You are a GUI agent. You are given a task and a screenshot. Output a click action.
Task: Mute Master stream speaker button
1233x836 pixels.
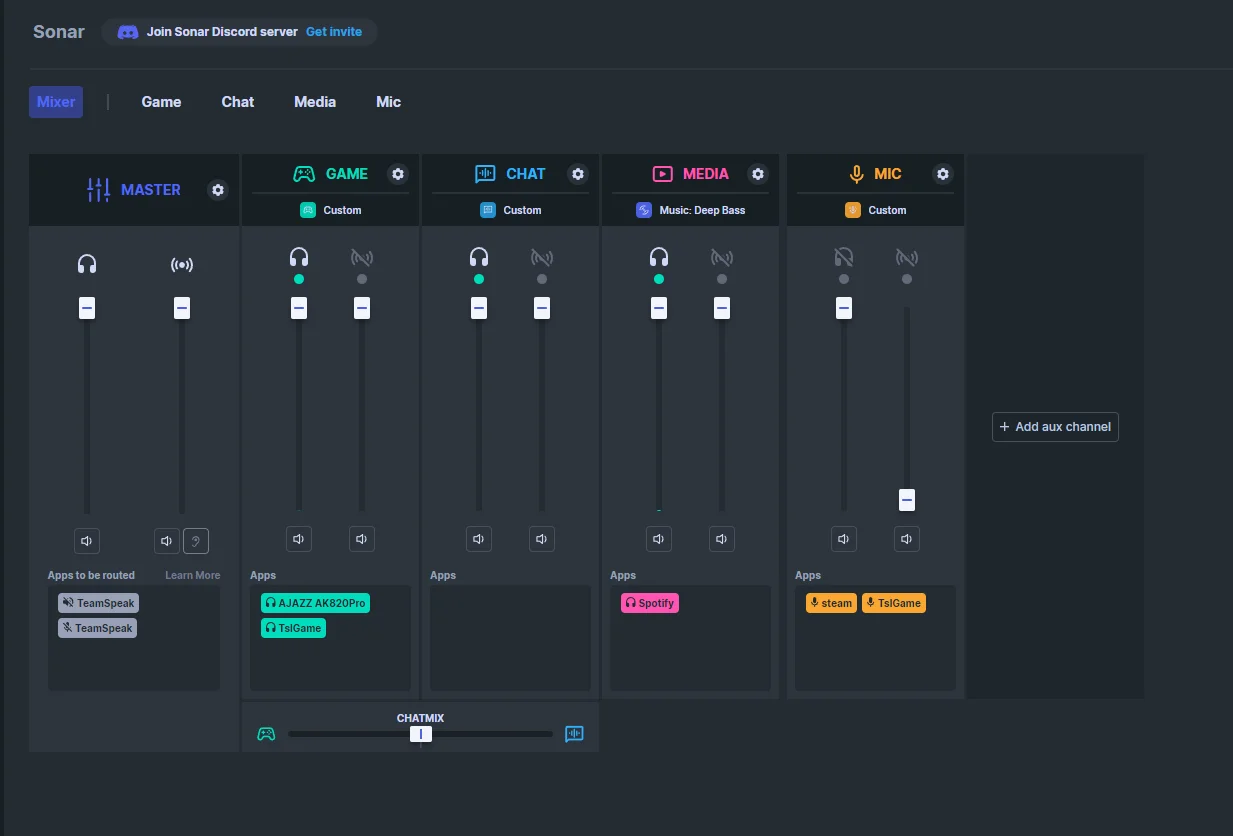coord(168,541)
